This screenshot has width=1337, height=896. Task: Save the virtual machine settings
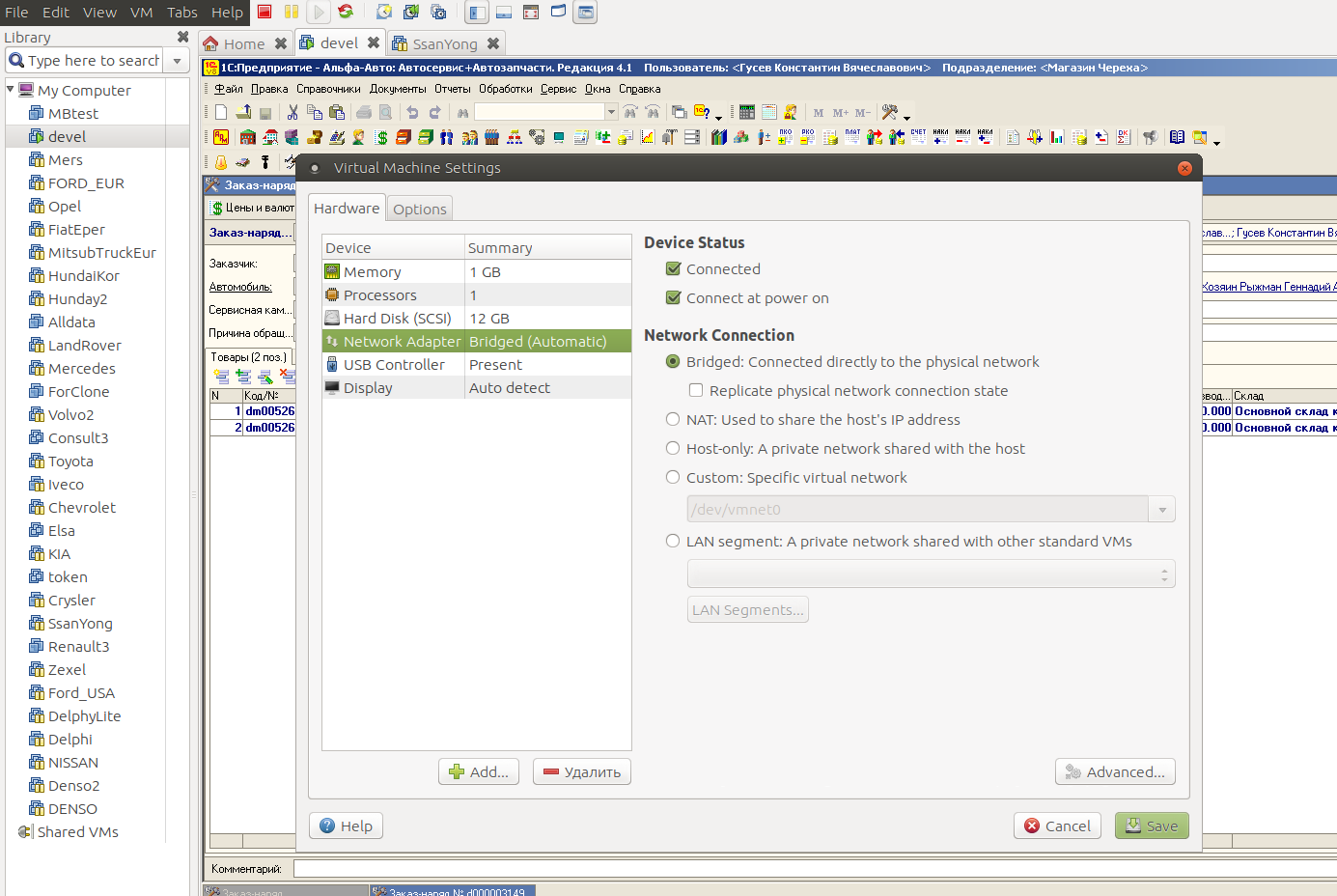(x=1152, y=826)
